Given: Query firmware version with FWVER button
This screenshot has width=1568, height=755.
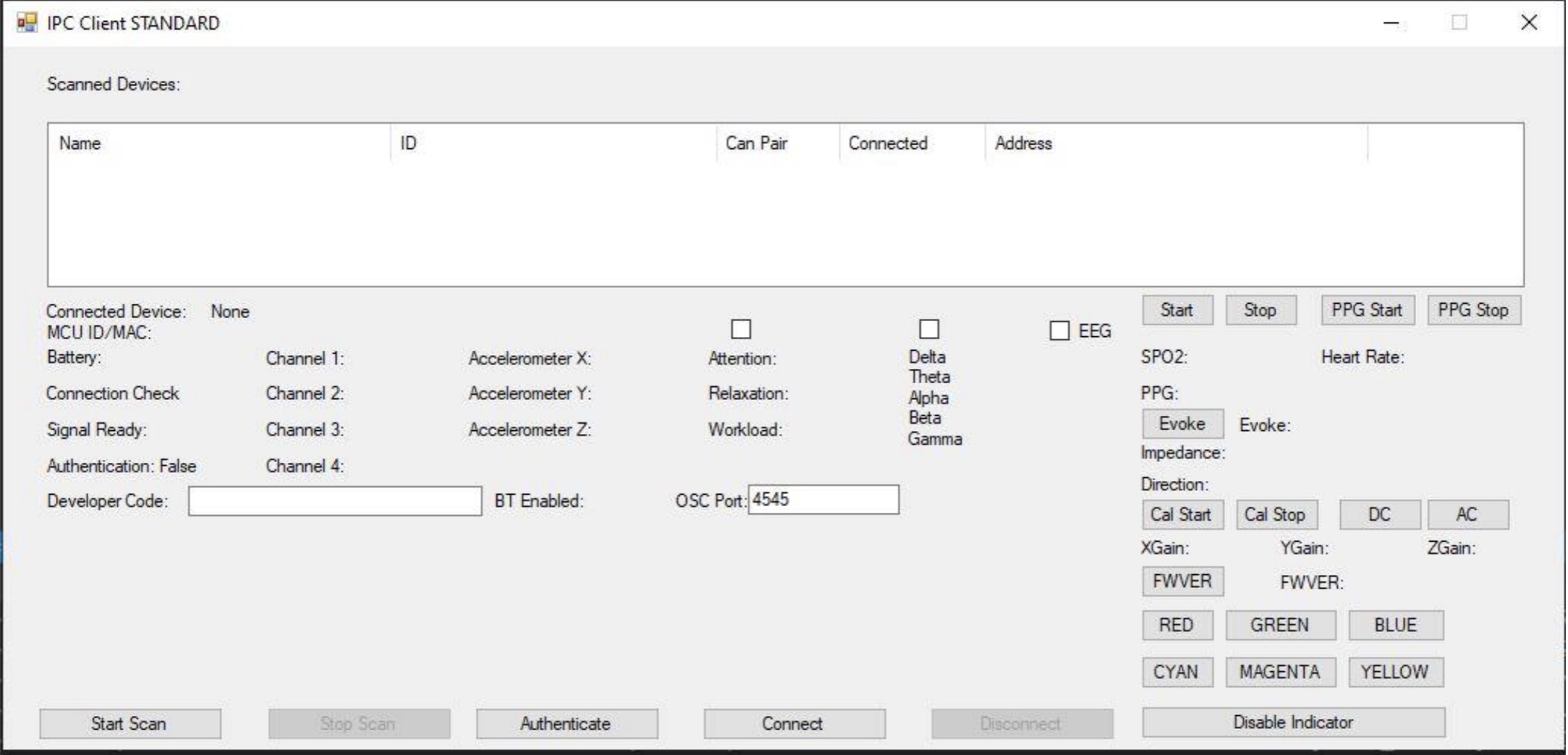Looking at the screenshot, I should coord(1183,581).
